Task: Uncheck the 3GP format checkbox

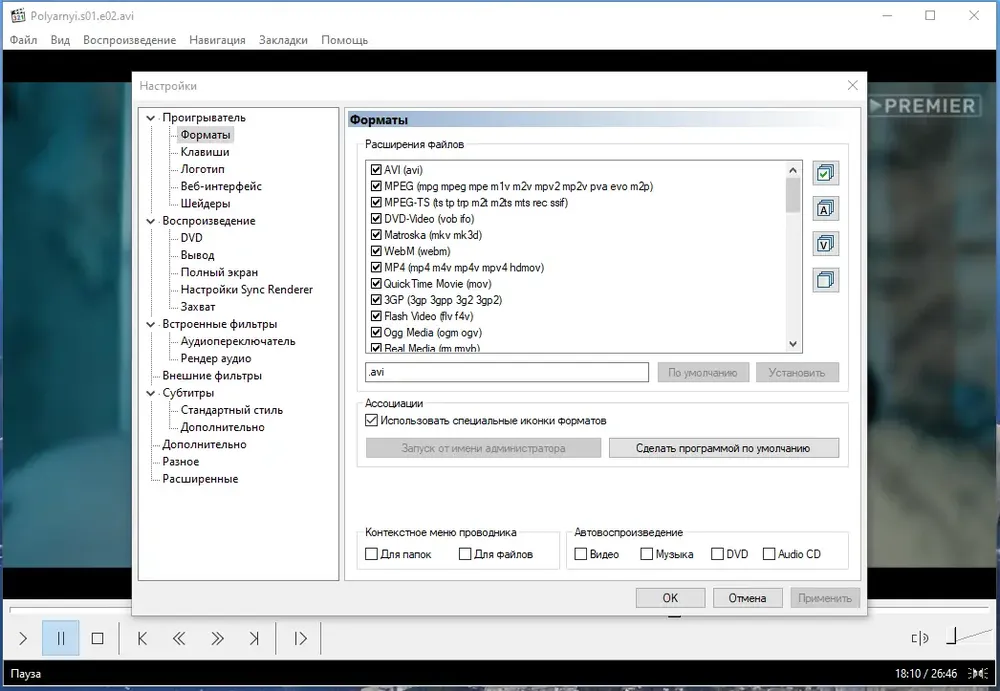Action: [x=376, y=300]
